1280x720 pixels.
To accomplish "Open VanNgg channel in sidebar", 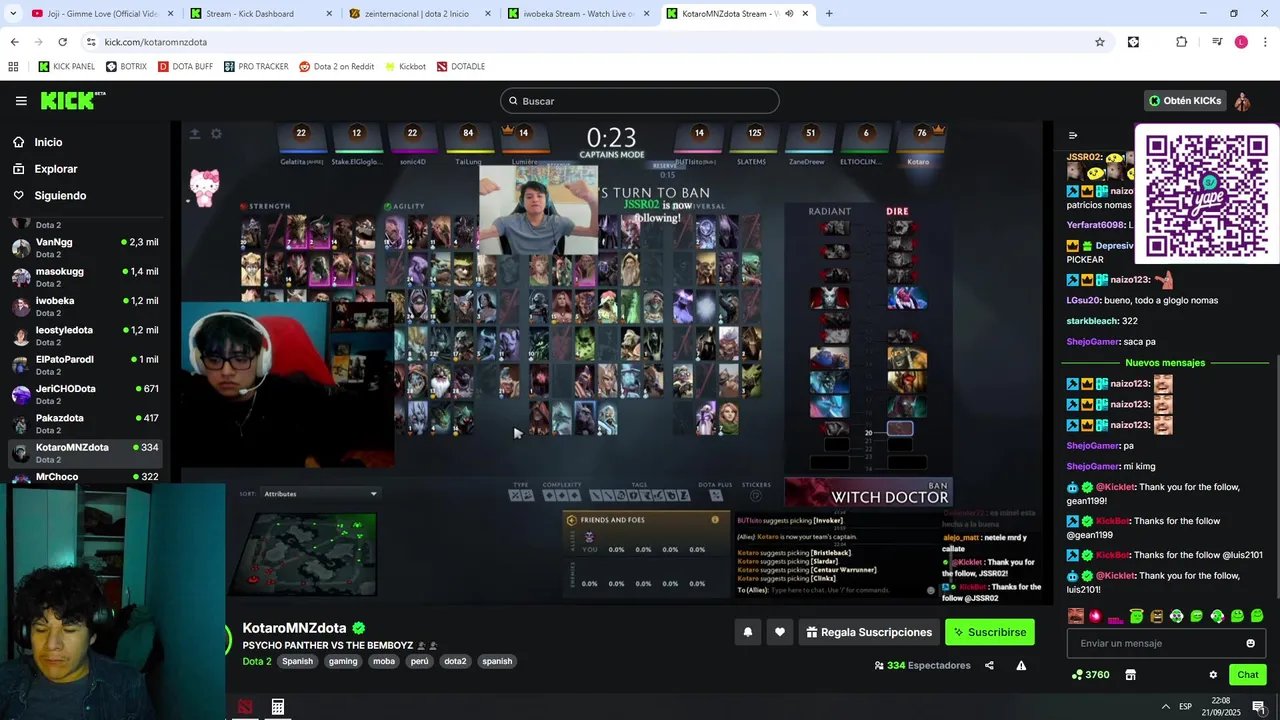I will pyautogui.click(x=84, y=248).
